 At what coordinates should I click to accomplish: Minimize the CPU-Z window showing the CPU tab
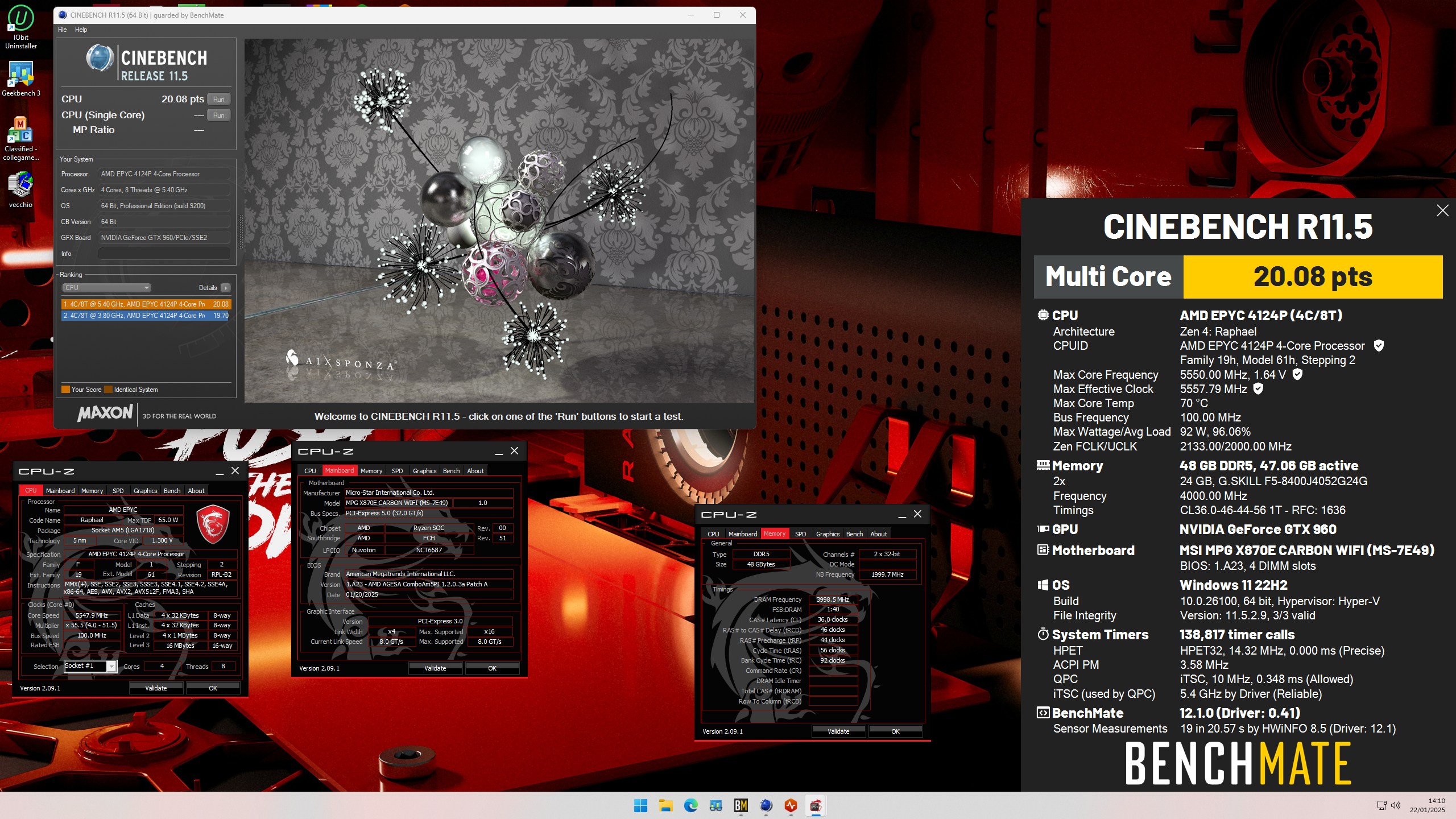(x=220, y=471)
